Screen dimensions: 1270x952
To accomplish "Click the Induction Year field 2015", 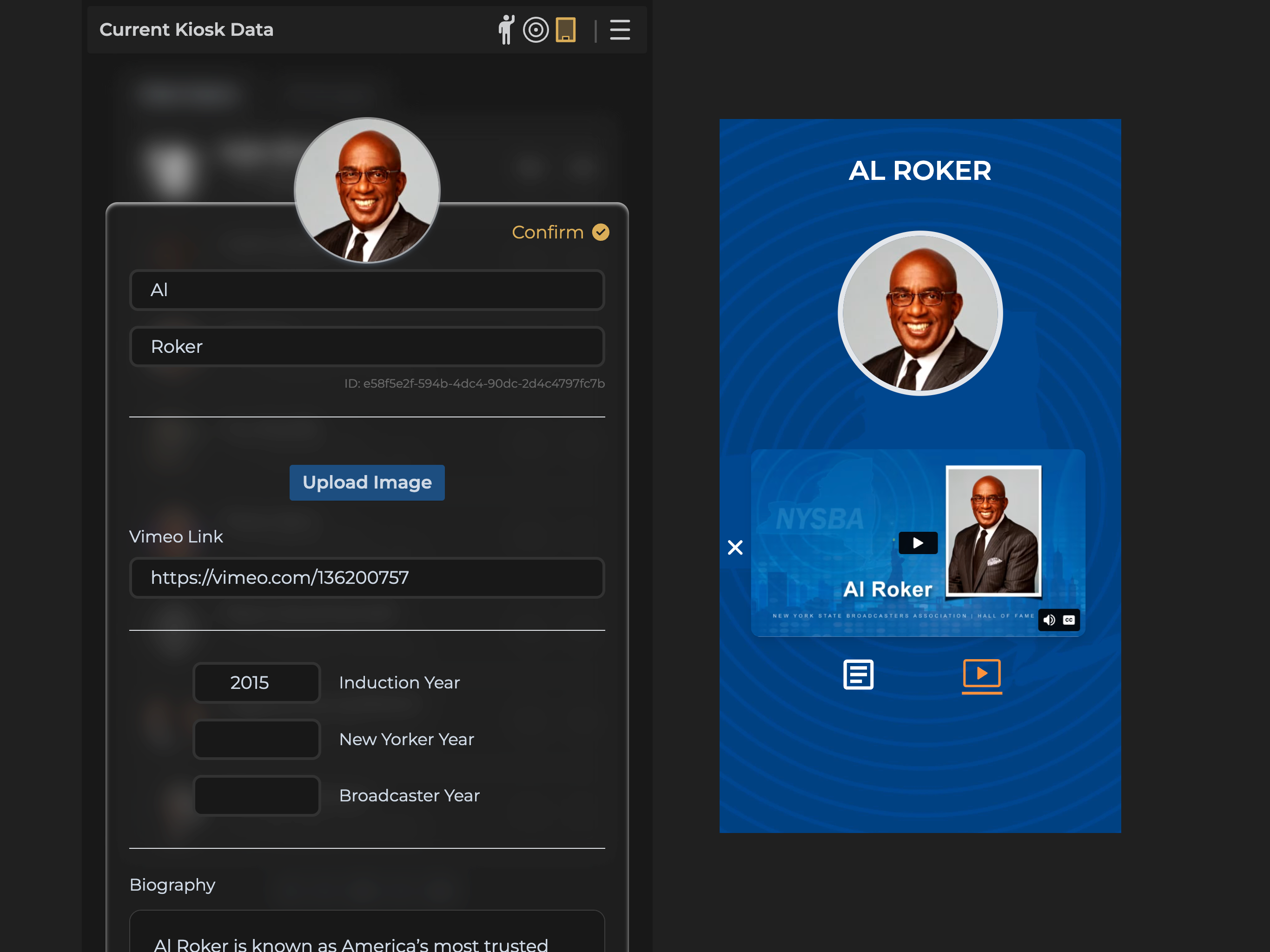I will pos(256,683).
